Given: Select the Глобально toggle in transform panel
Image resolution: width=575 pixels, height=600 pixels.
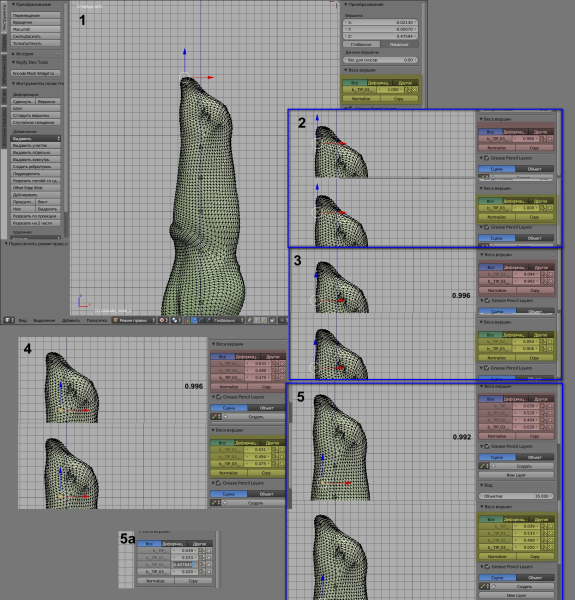Looking at the screenshot, I should pos(362,44).
